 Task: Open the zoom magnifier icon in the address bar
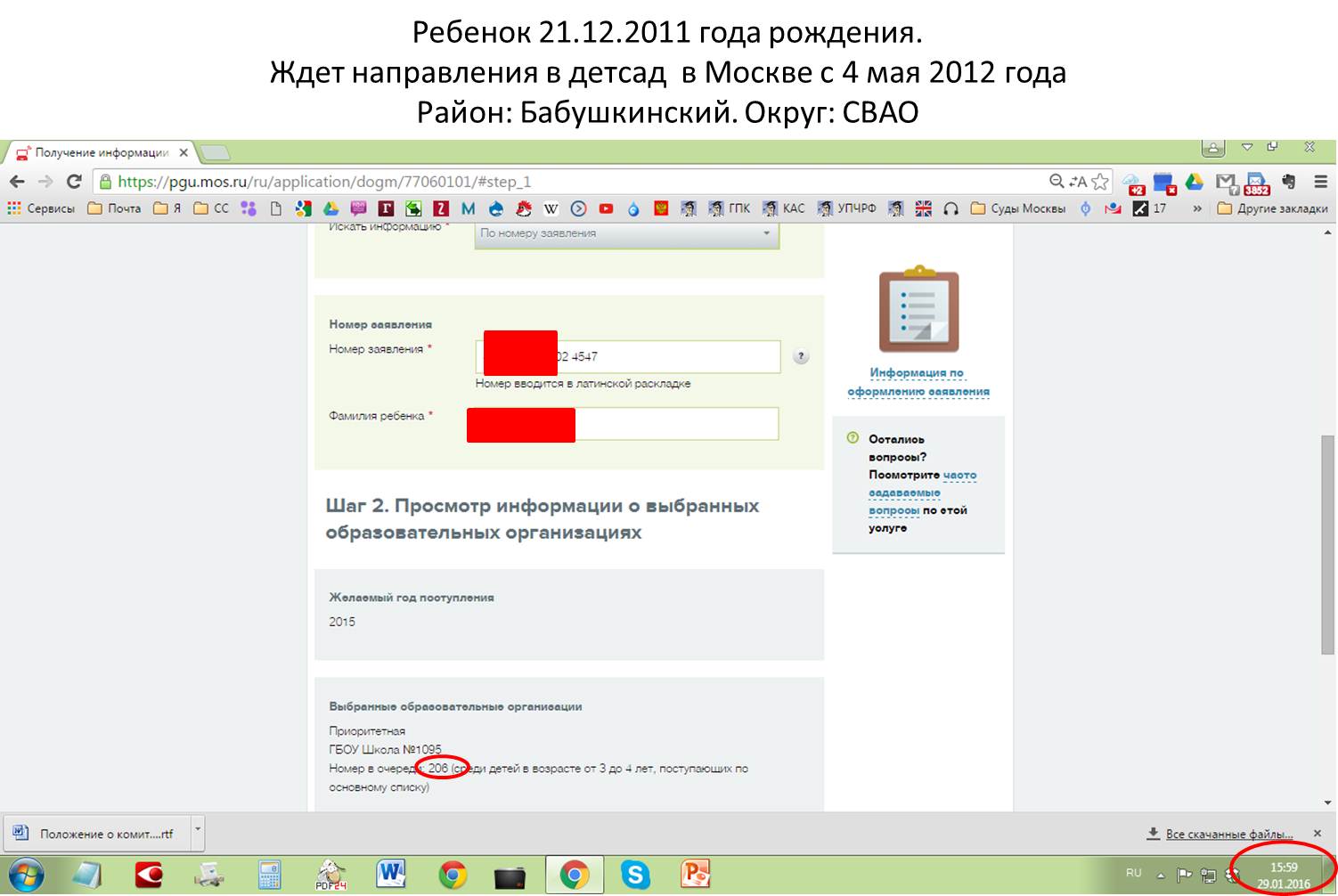tap(1057, 182)
